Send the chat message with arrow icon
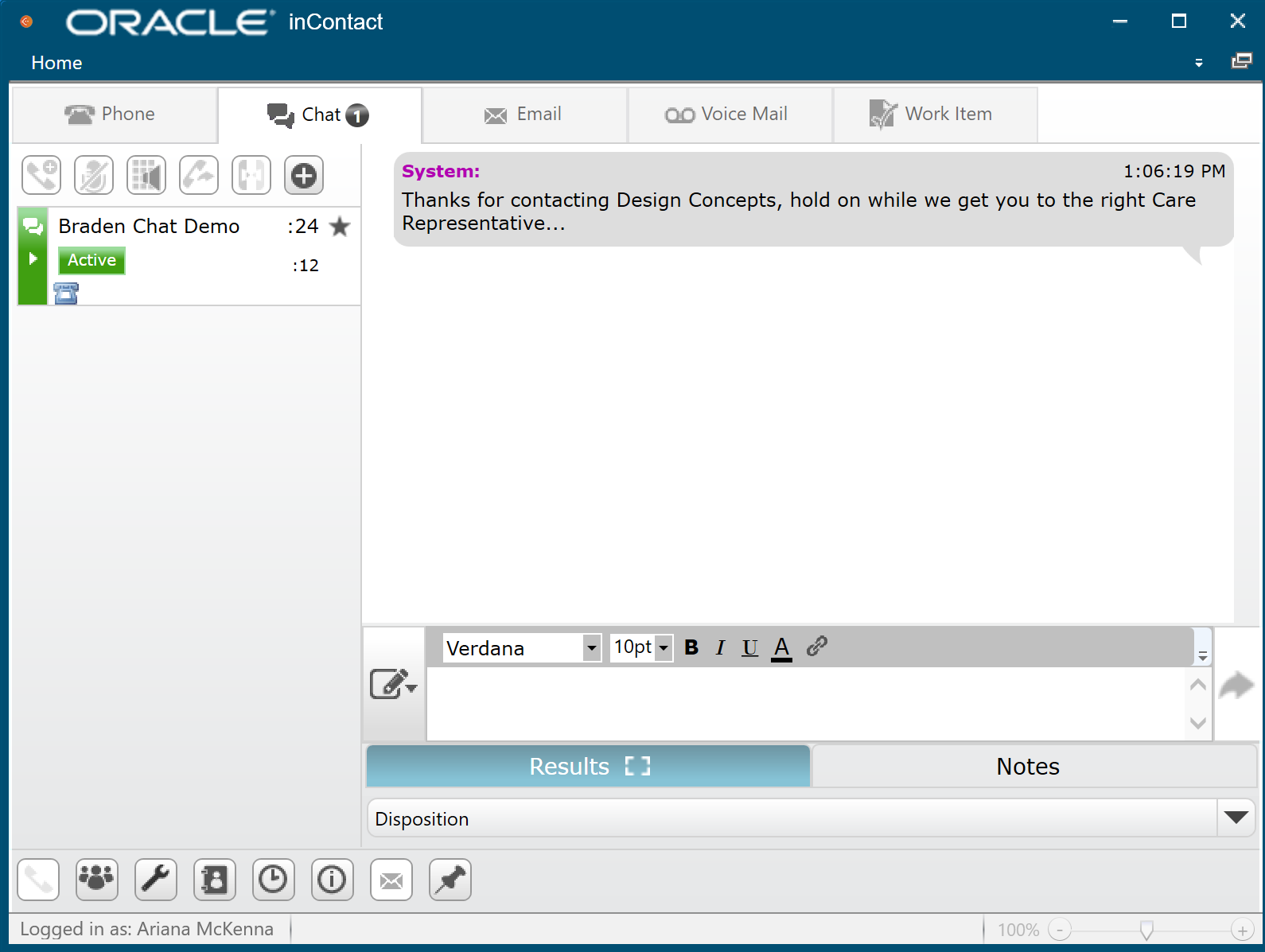Screen dimensions: 1265x952 click(x=1236, y=686)
